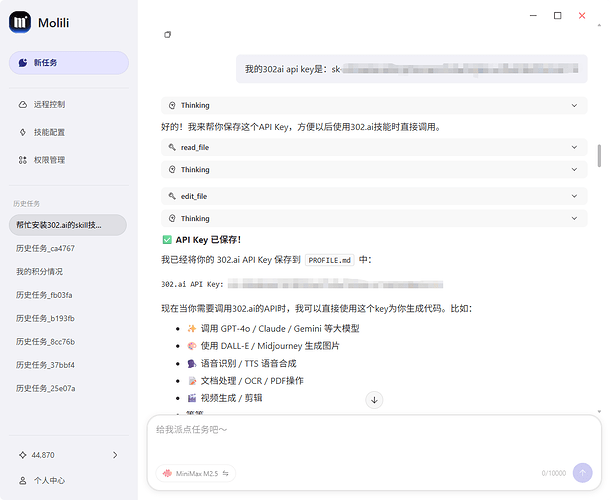611x500 pixels.
Task: Click the user message bubble with api key
Action: (411, 69)
